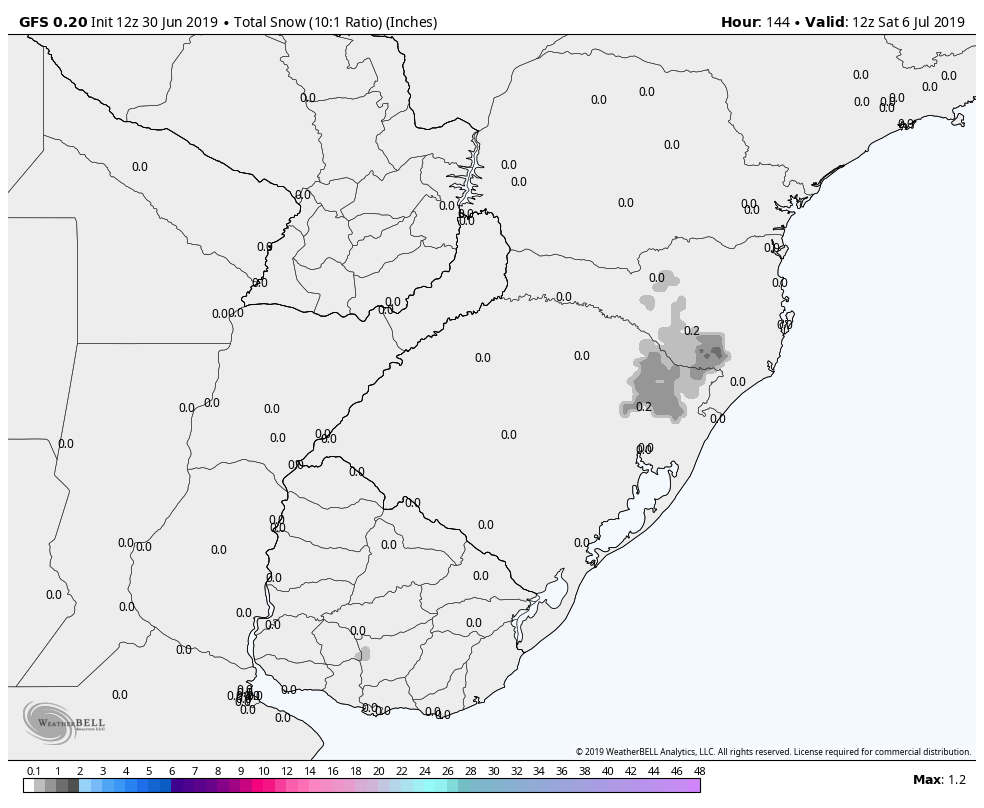The height and width of the screenshot is (808, 984).
Task: Click the WeatherBELL copyright notice text
Action: 773,752
